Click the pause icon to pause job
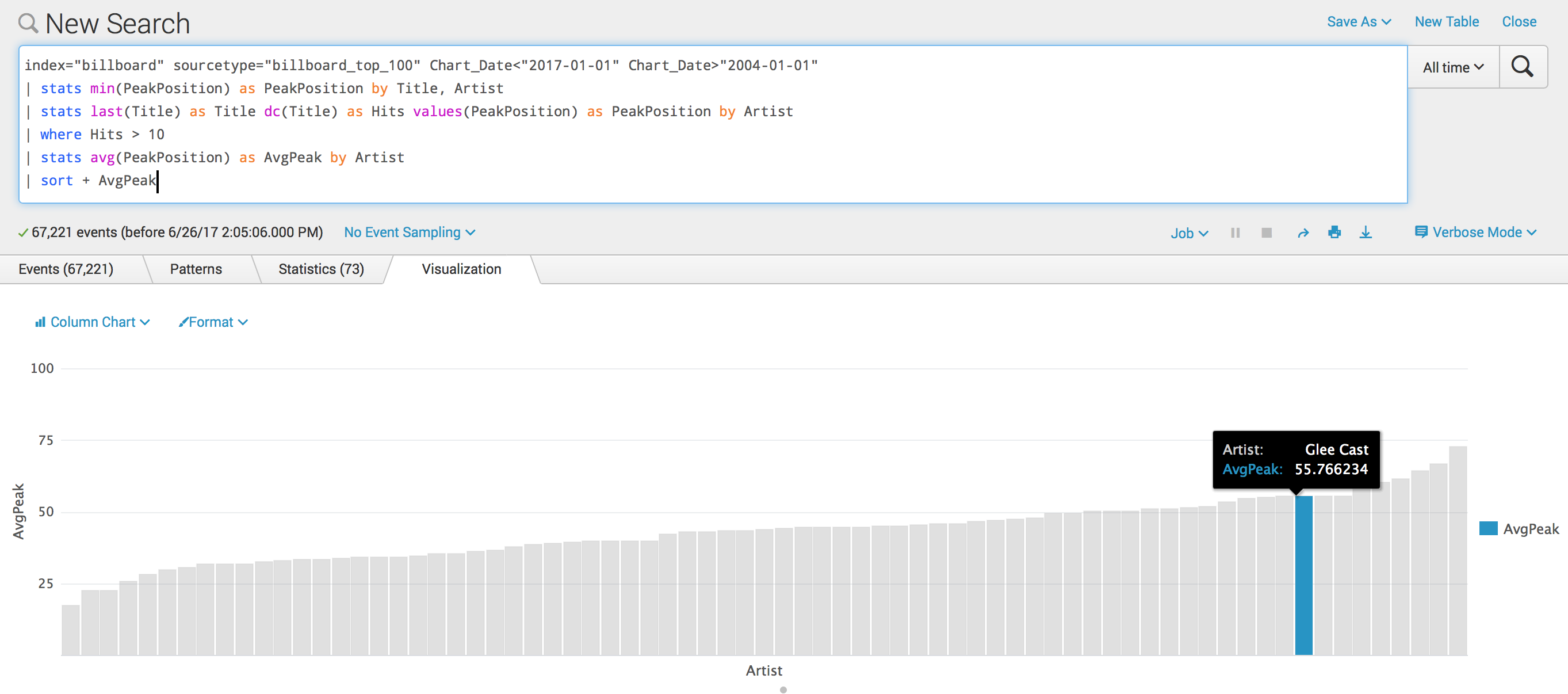Screen dimensions: 1568x694 coord(1234,233)
